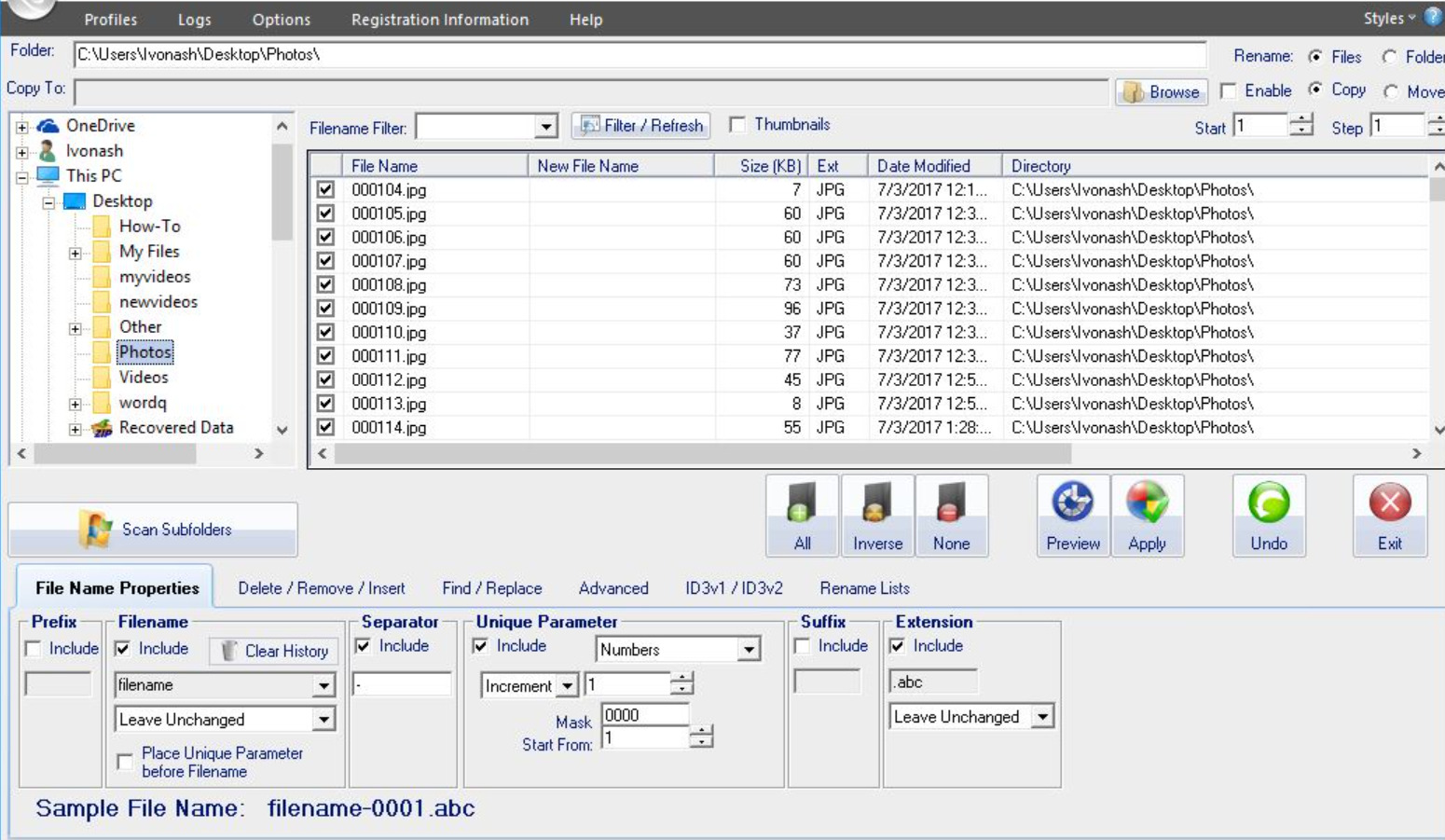Image resolution: width=1445 pixels, height=840 pixels.
Task: Collapse the Desktop tree node
Action: pos(48,201)
